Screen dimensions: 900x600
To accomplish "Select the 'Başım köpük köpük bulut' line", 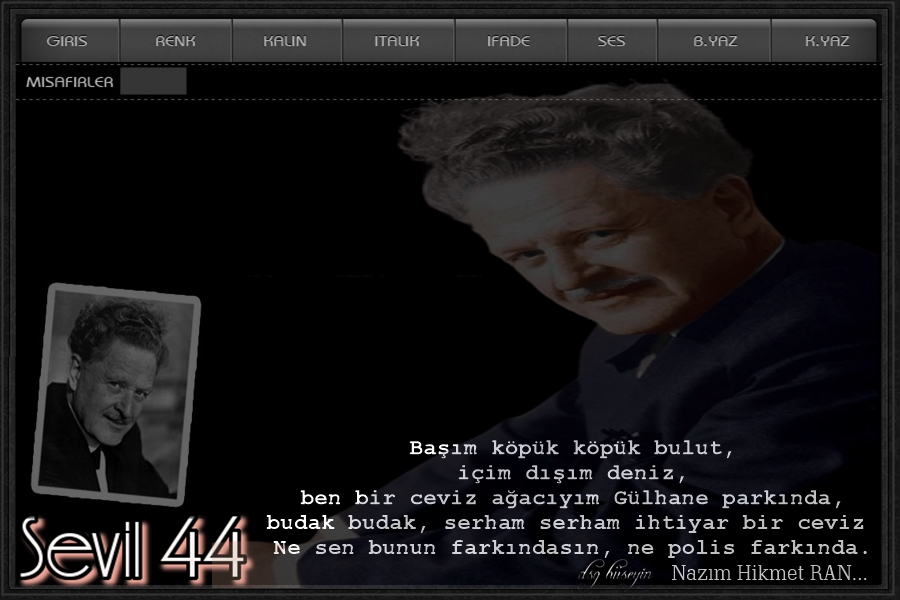I will 571,448.
